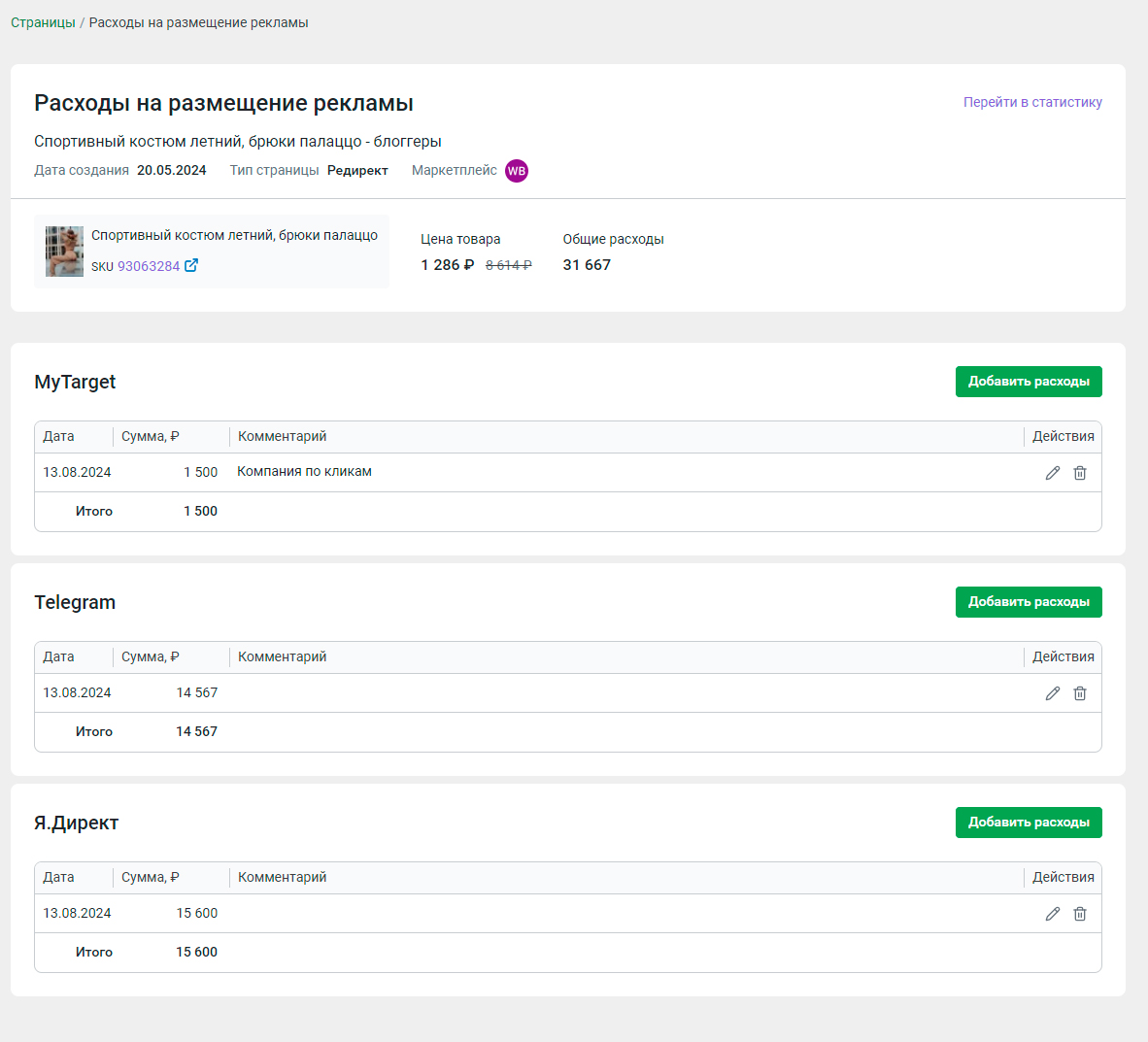Click MyTarget table Дата column header
Image resolution: width=1148 pixels, height=1042 pixels.
point(58,436)
